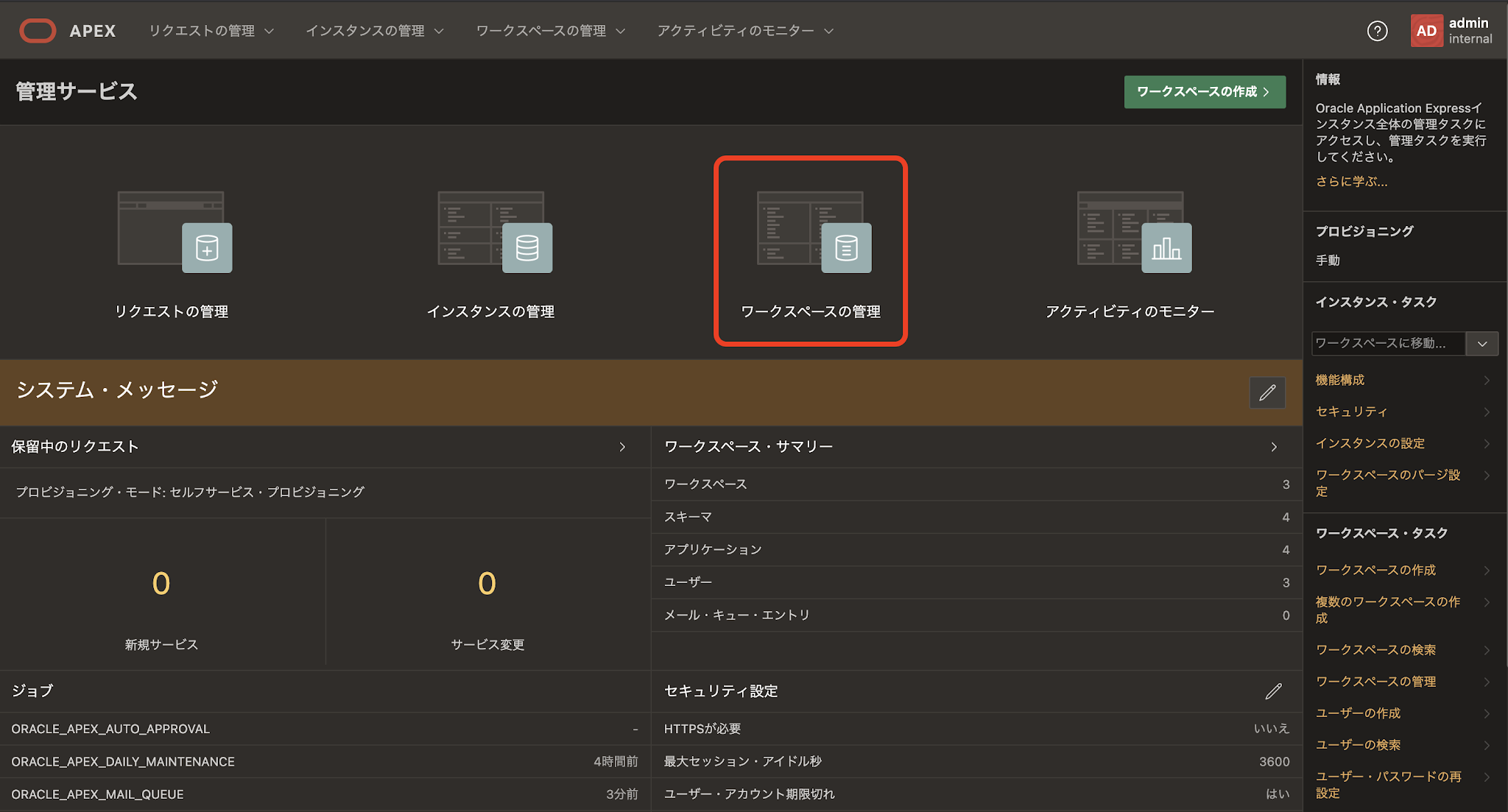Click the ユーザー・アカウント期限切れ setting row
The height and width of the screenshot is (812, 1508).
(976, 794)
